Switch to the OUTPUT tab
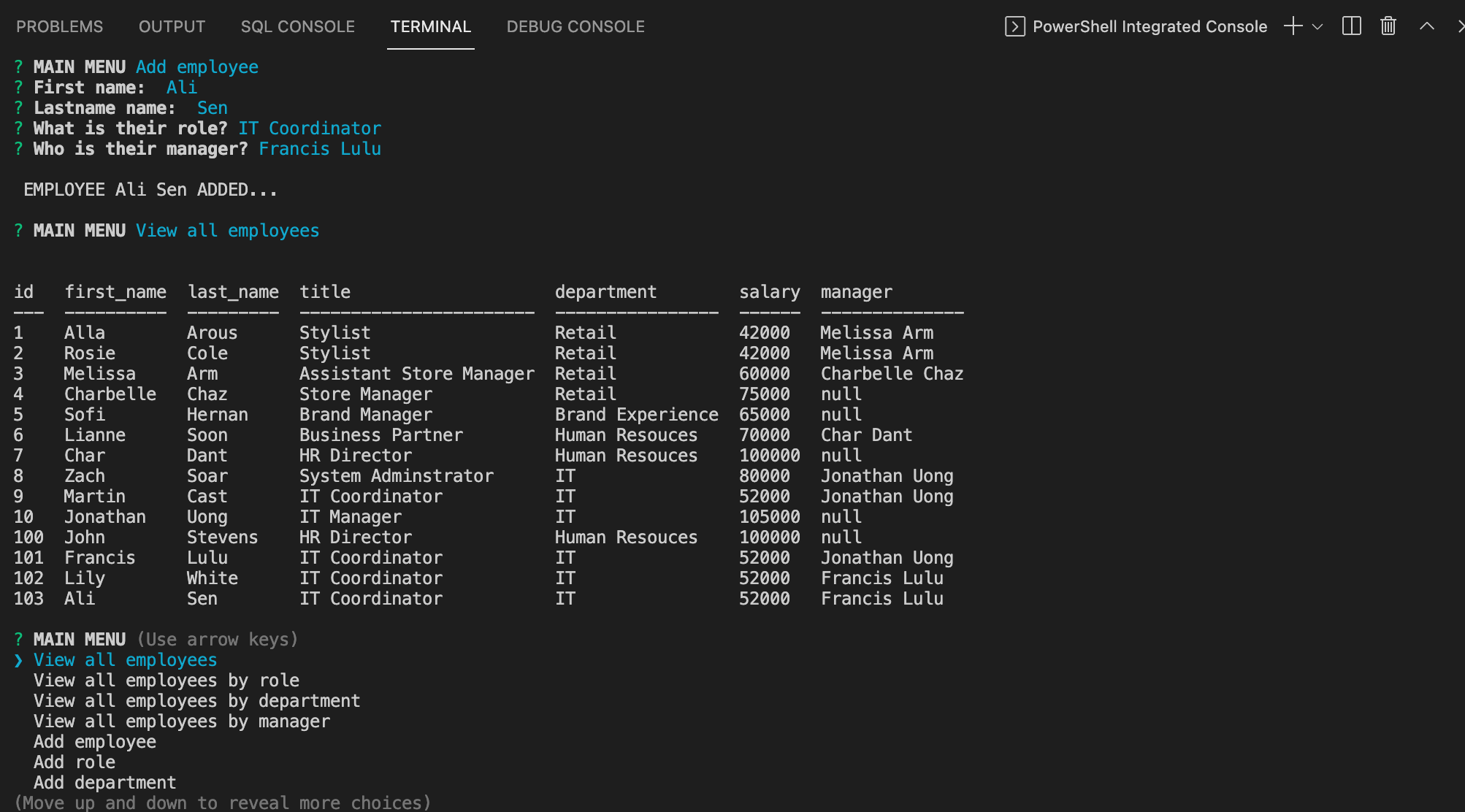1465x812 pixels. click(171, 26)
